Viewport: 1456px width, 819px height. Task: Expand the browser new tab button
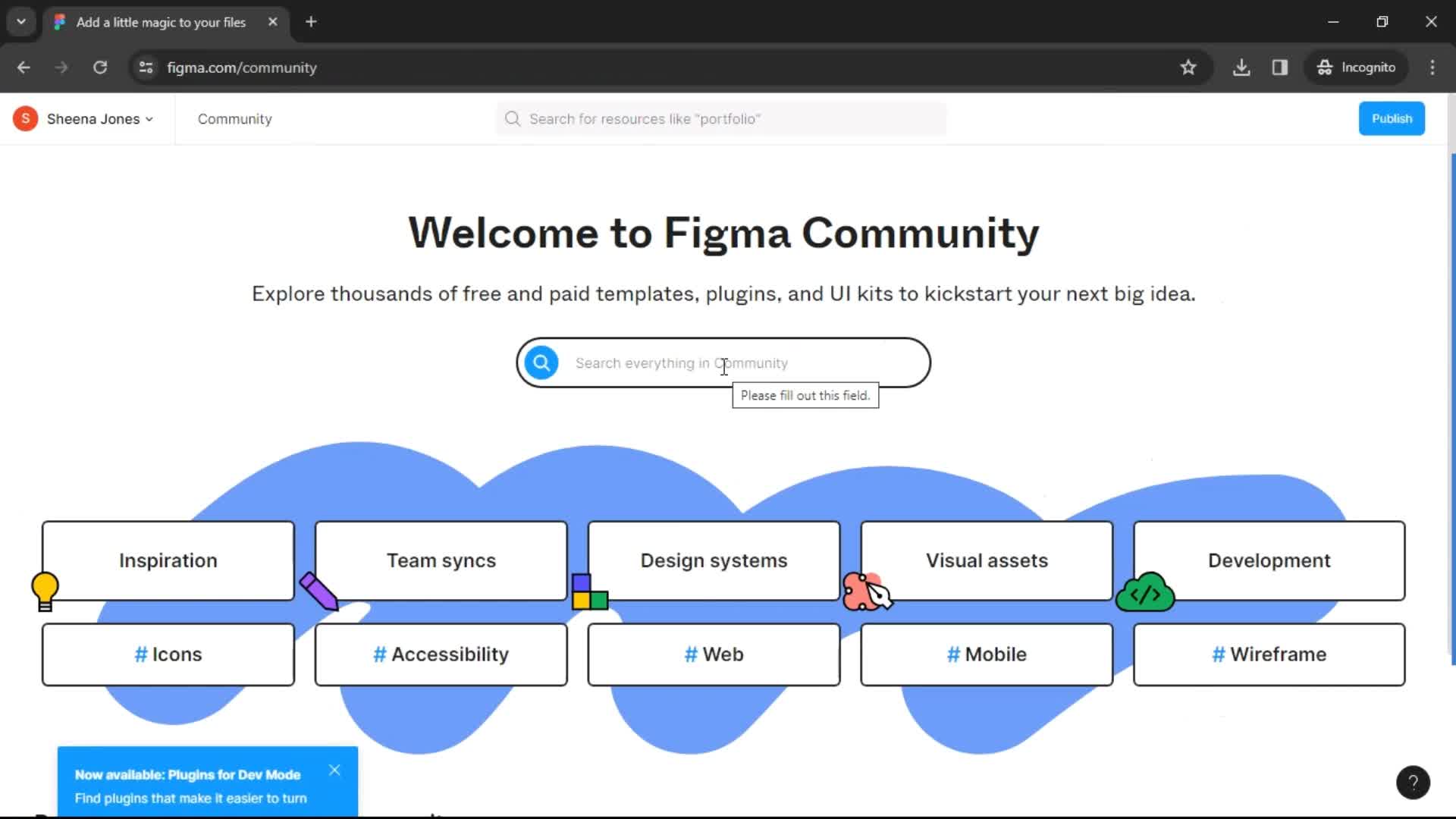coord(311,22)
